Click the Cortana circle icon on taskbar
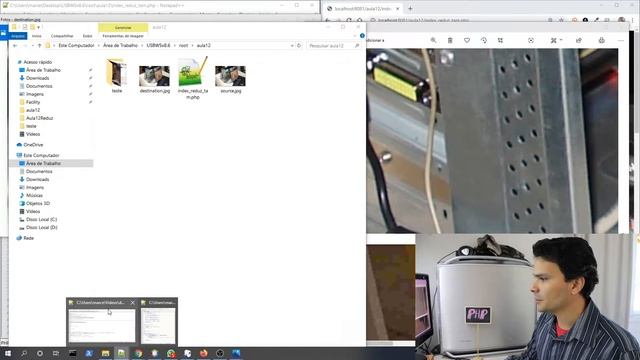This screenshot has width=640, height=360. (x=40, y=353)
